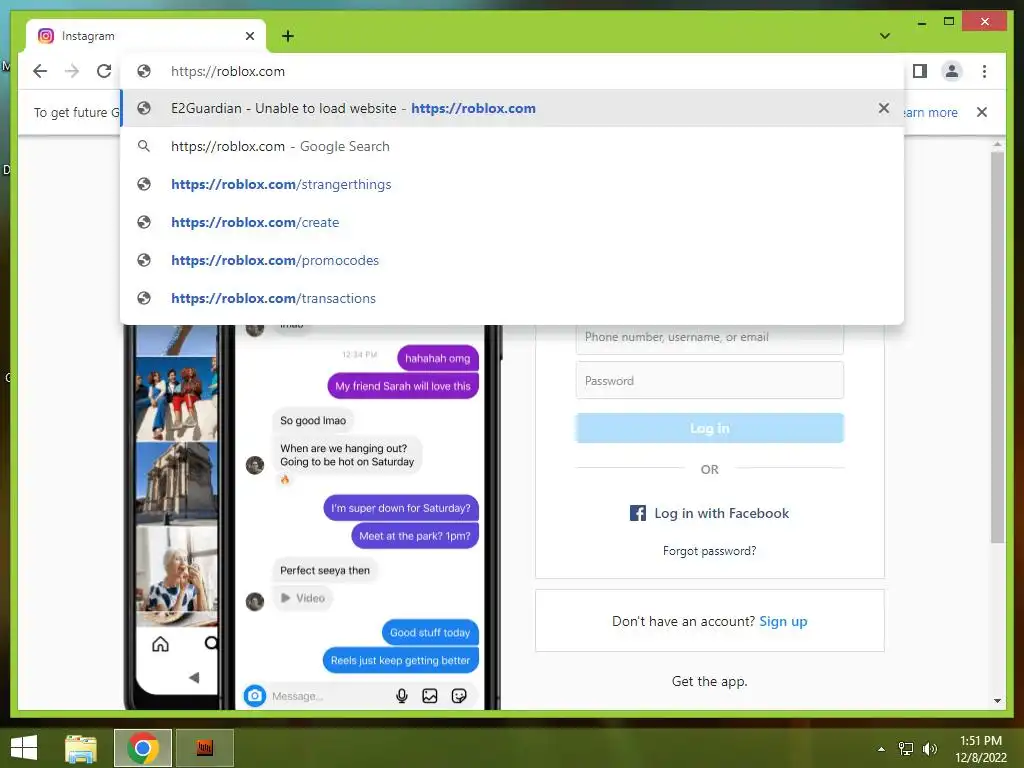The image size is (1024, 768).
Task: Click the 'Get the app.' text
Action: pyautogui.click(x=709, y=681)
